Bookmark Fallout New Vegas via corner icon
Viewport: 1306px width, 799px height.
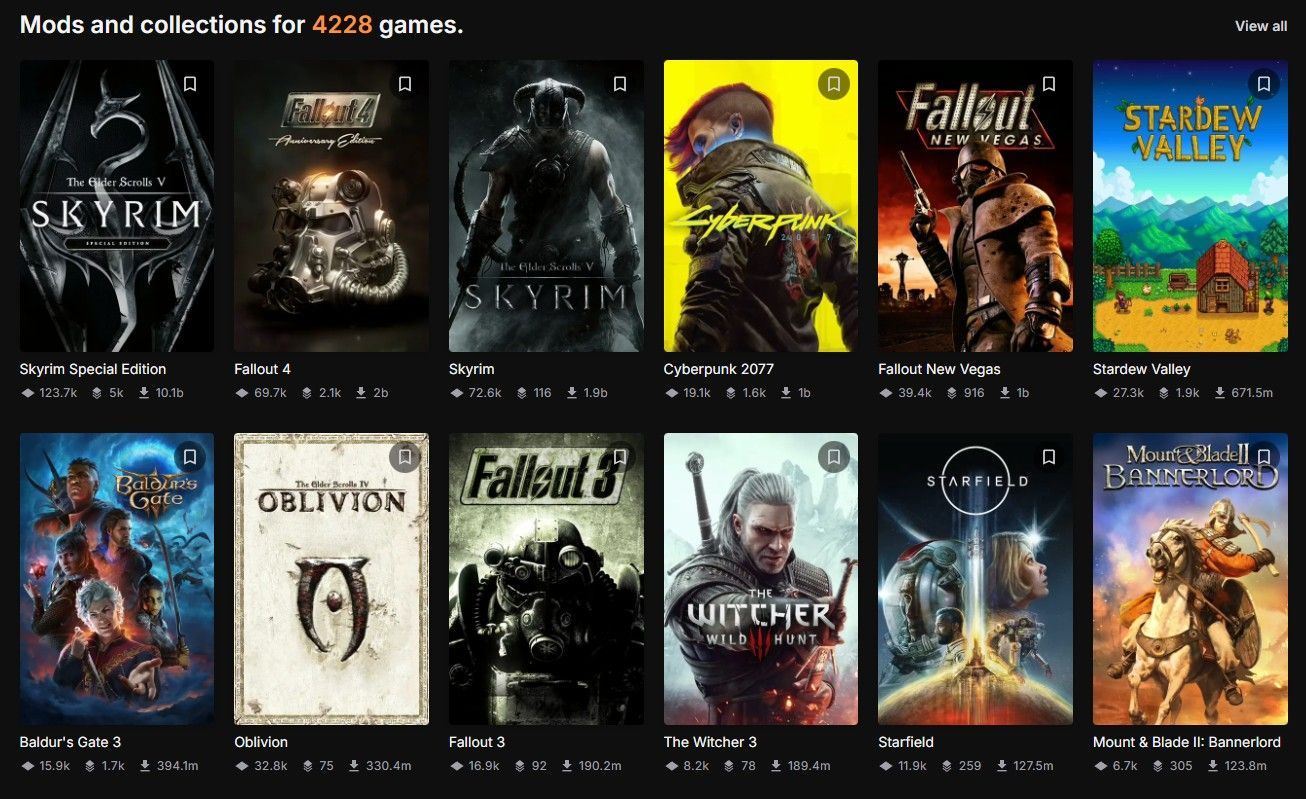coord(1049,84)
